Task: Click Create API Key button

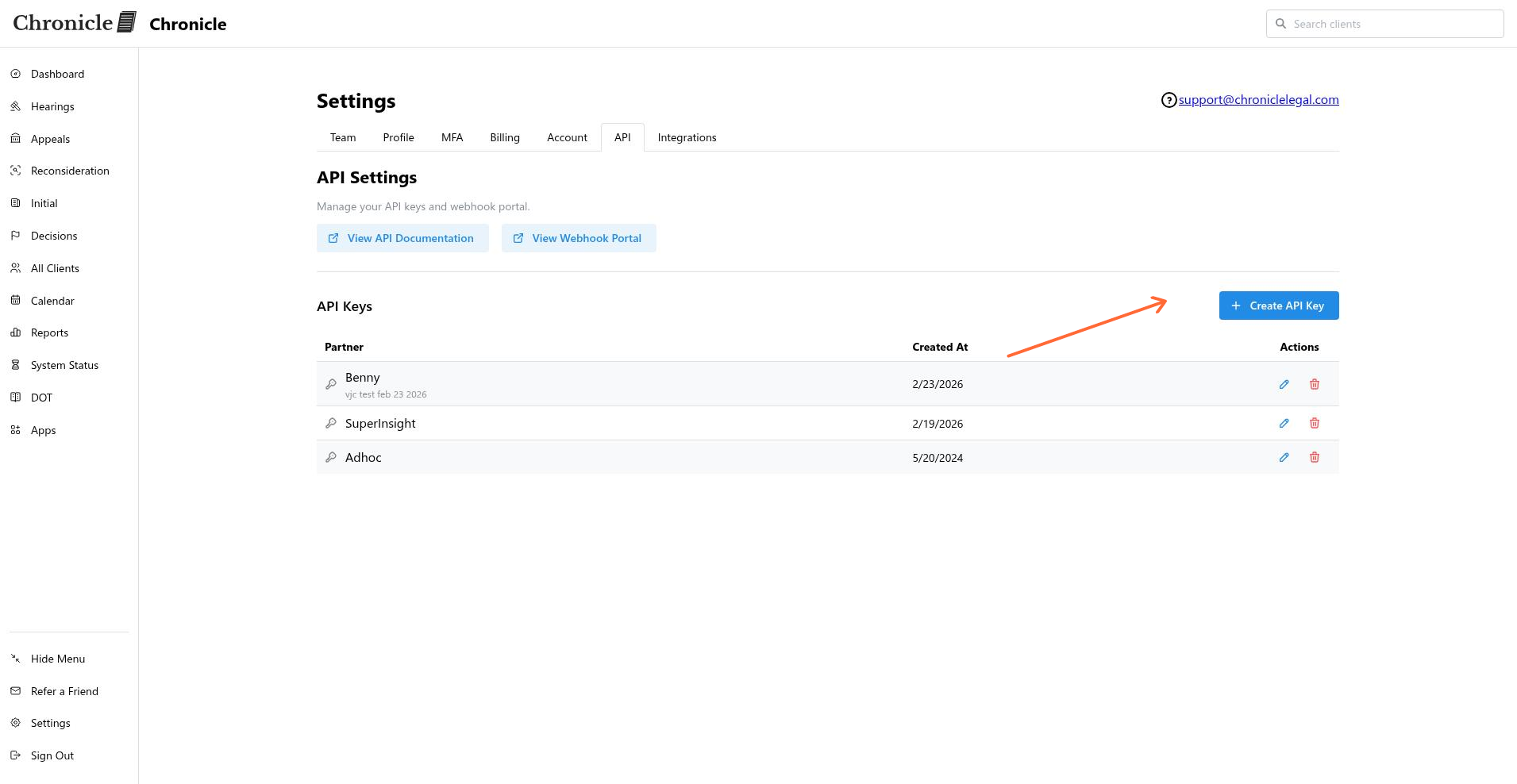Action: 1279,306
